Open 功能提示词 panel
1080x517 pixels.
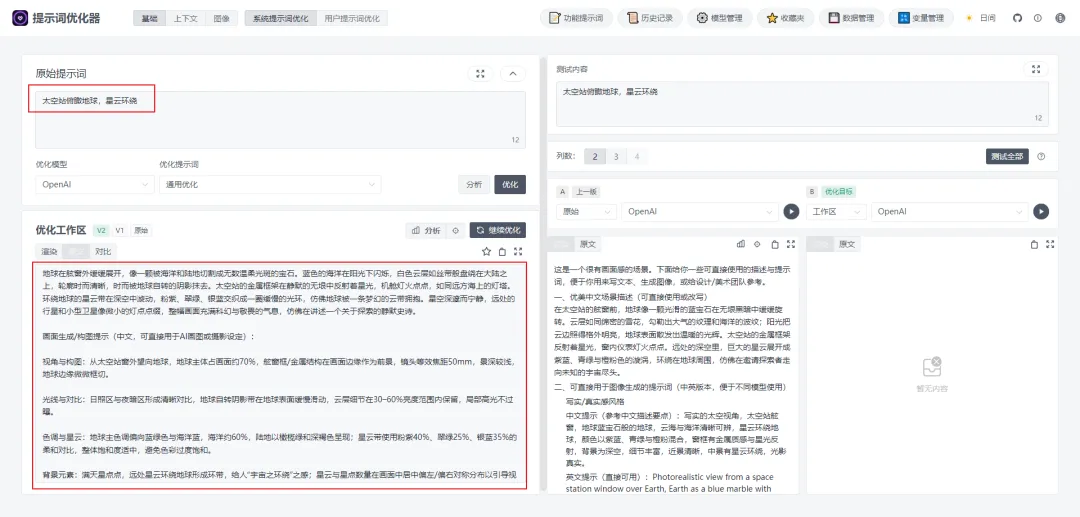576,18
